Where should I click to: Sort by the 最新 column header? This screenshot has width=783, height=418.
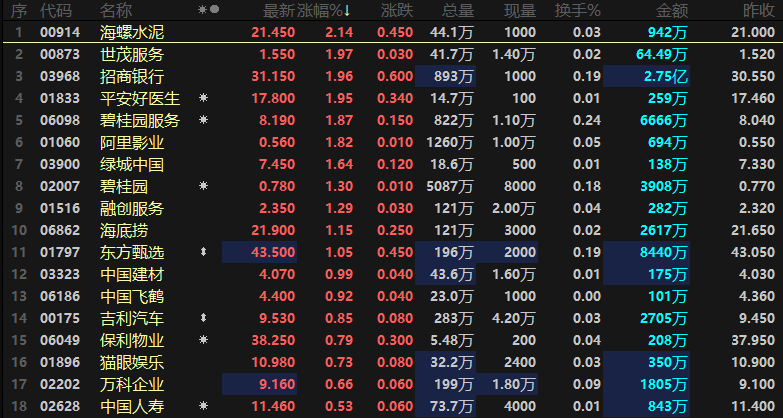click(x=279, y=10)
